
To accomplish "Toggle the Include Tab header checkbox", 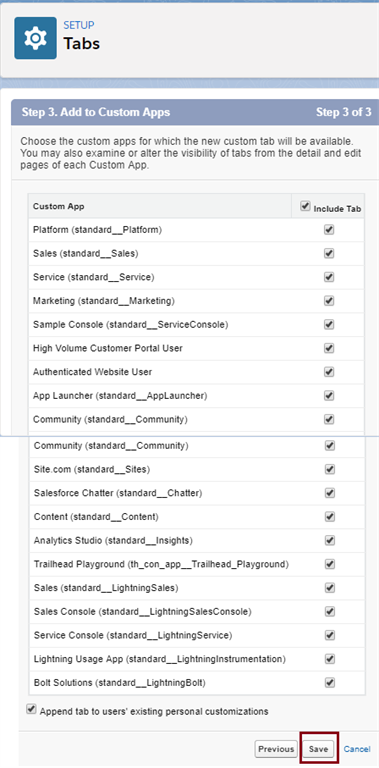I will point(305,206).
